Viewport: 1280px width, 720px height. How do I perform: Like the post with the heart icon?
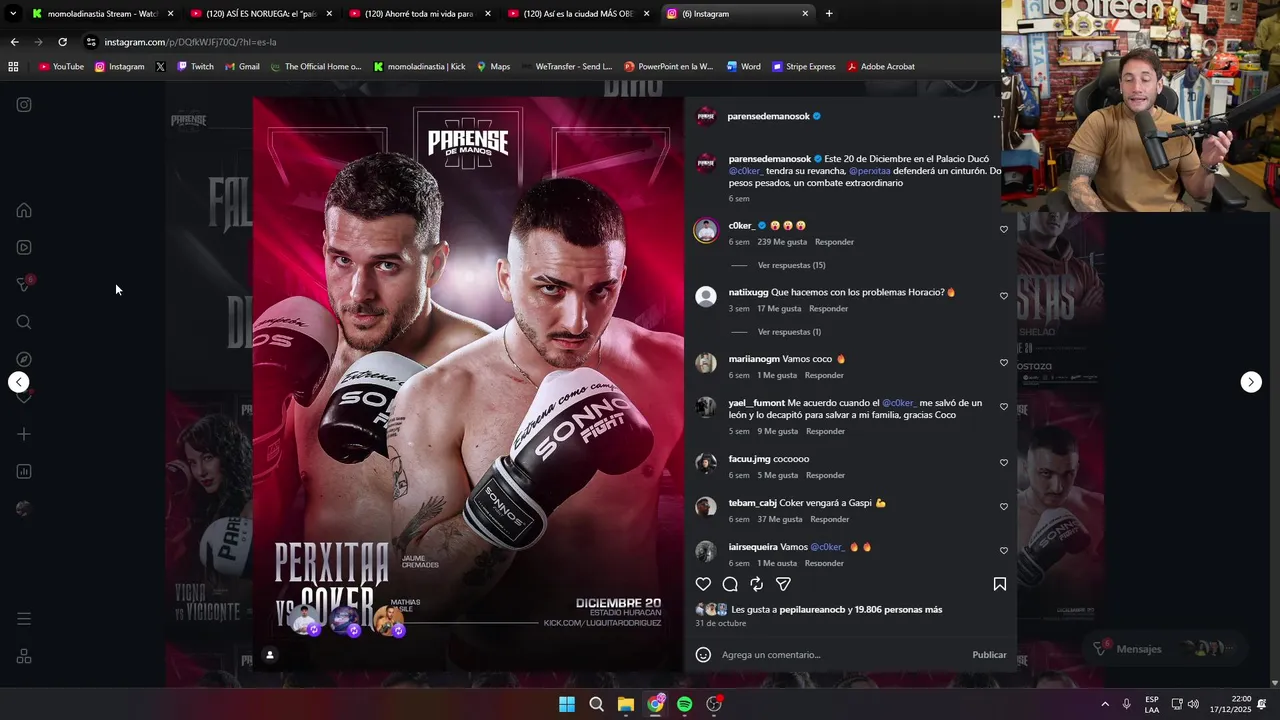[703, 584]
